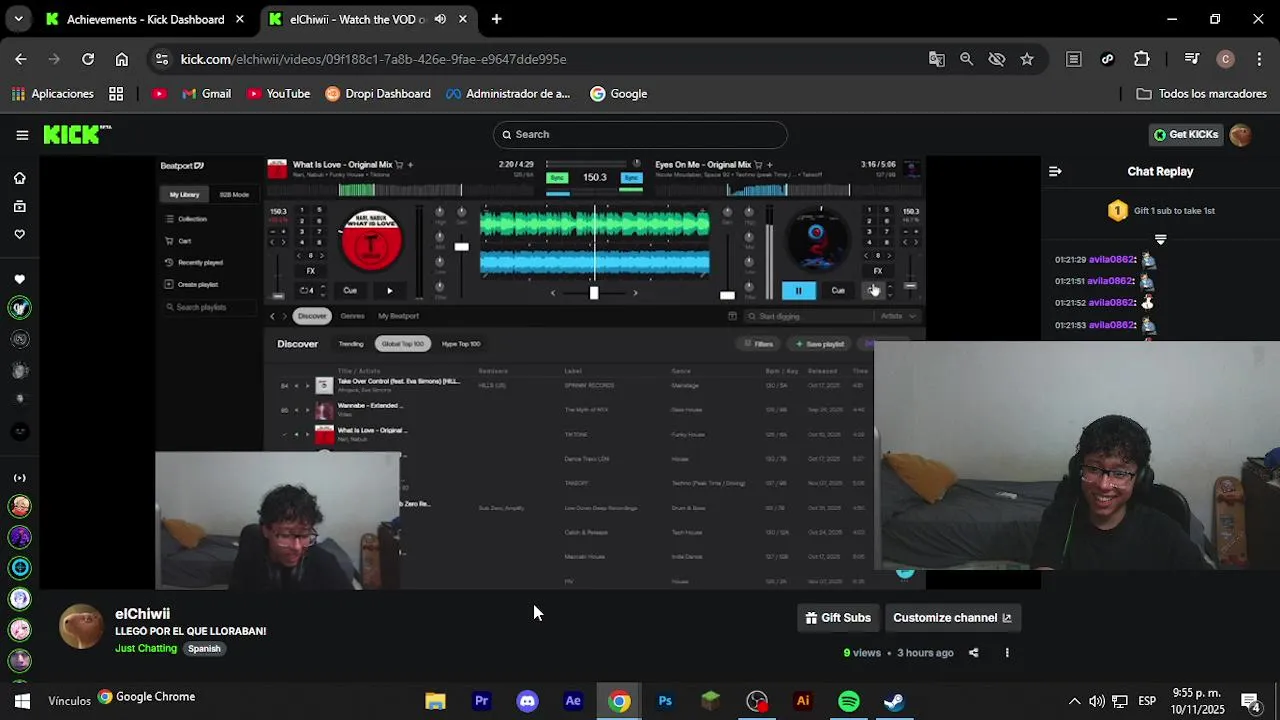1280x720 pixels.
Task: Select the Global Top 100 tab
Action: 403,344
